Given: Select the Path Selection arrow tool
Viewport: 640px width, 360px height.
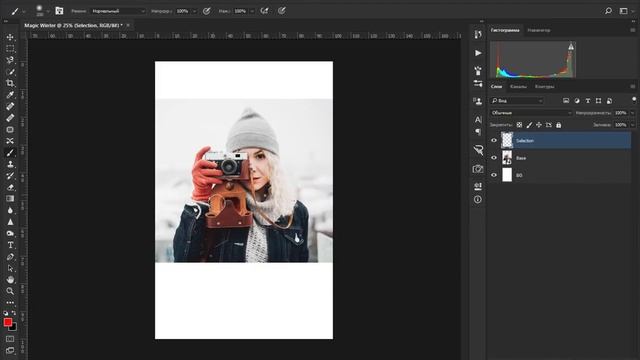Looking at the screenshot, I should tap(10, 268).
